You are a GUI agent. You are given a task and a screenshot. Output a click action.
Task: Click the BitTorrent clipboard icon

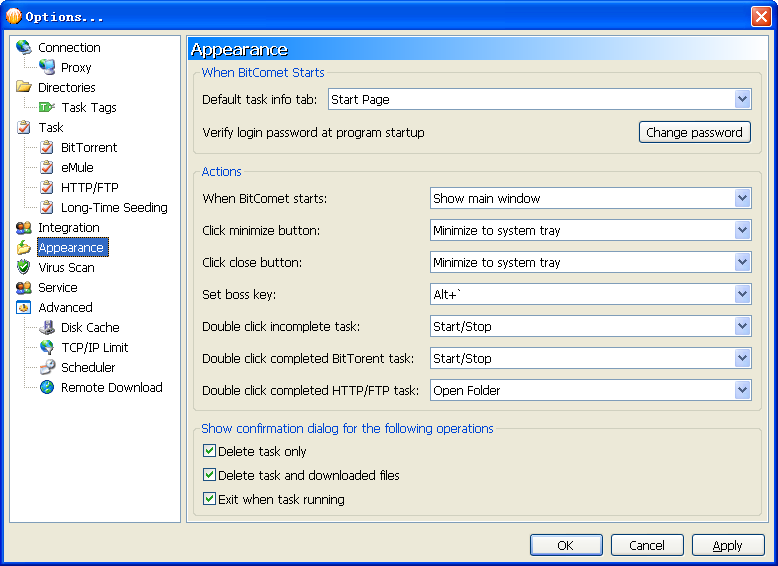click(x=47, y=147)
